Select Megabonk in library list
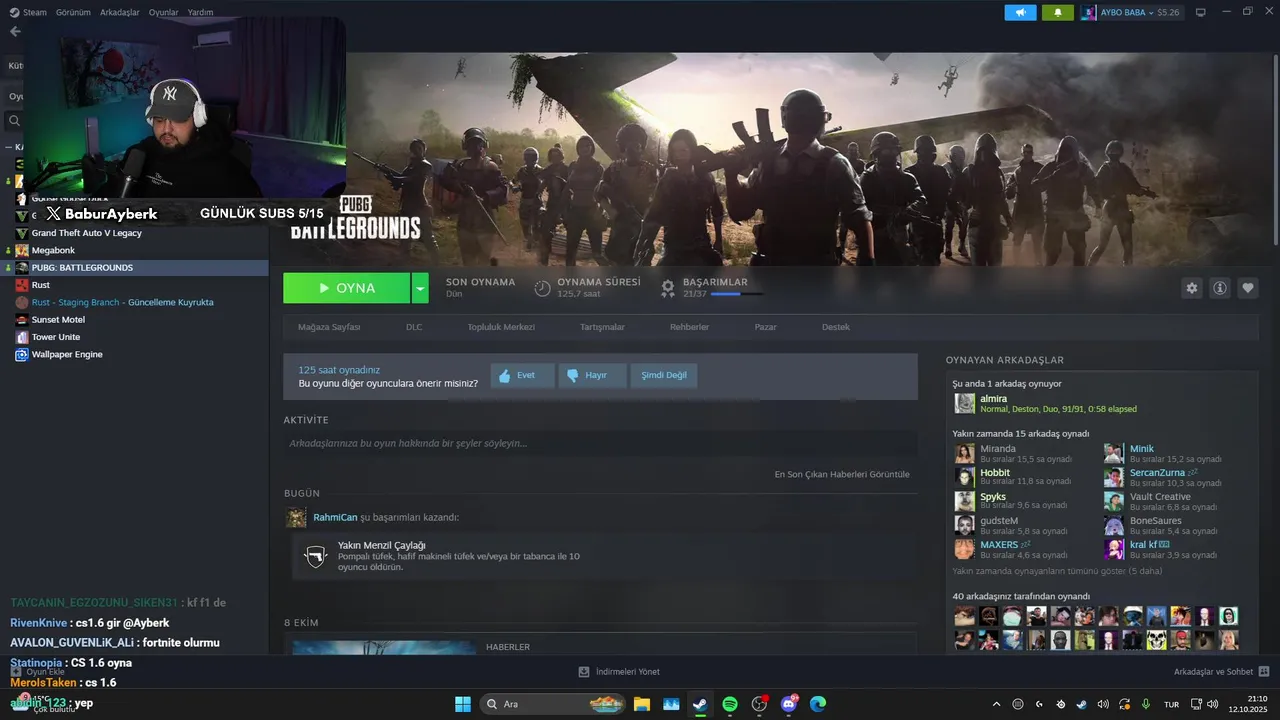Image resolution: width=1280 pixels, height=720 pixels. [53, 250]
